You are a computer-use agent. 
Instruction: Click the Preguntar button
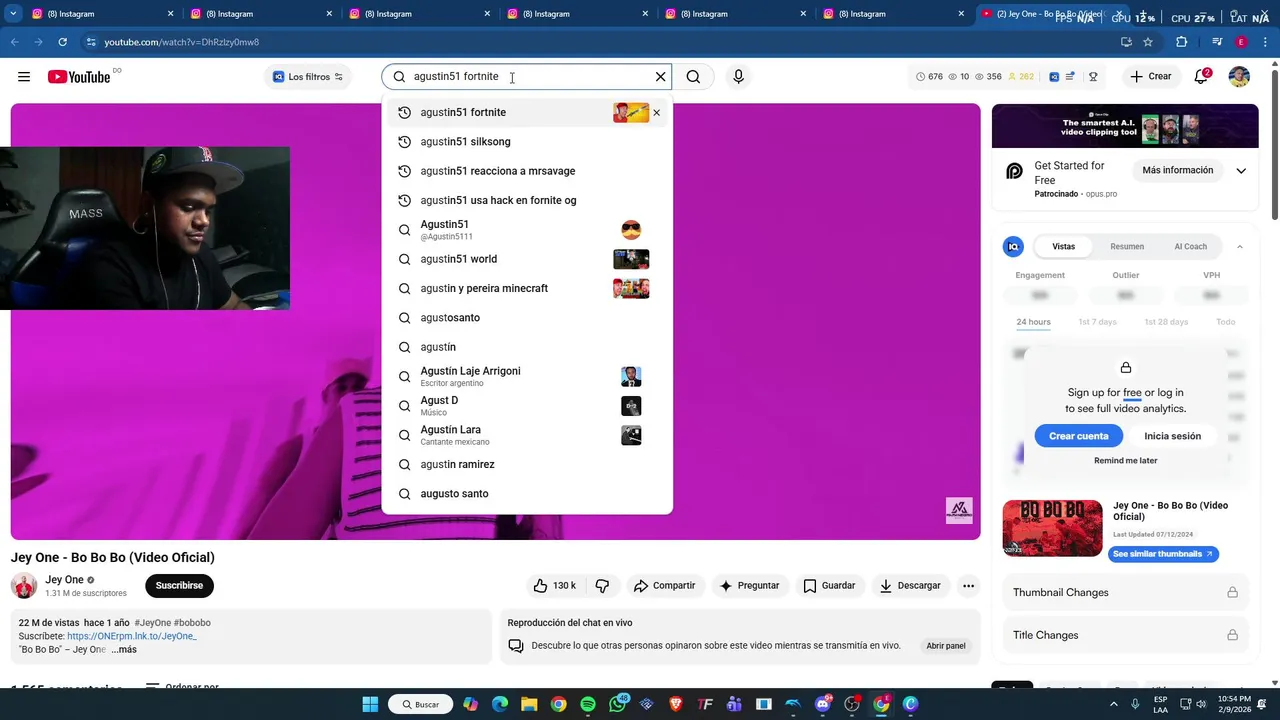point(749,586)
